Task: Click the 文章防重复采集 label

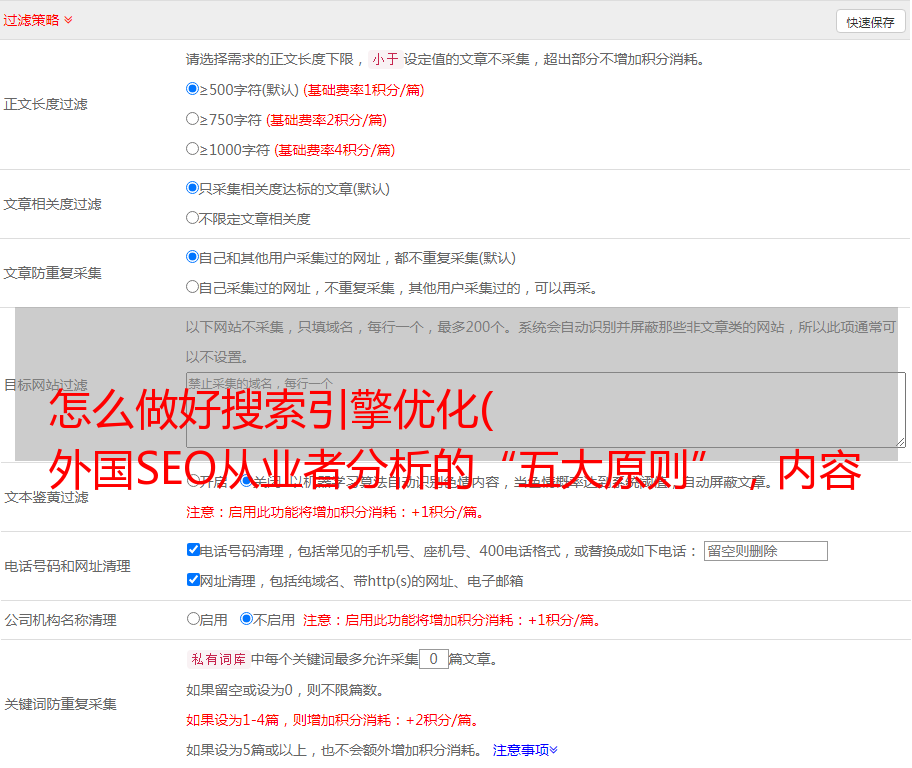Action: 53,273
